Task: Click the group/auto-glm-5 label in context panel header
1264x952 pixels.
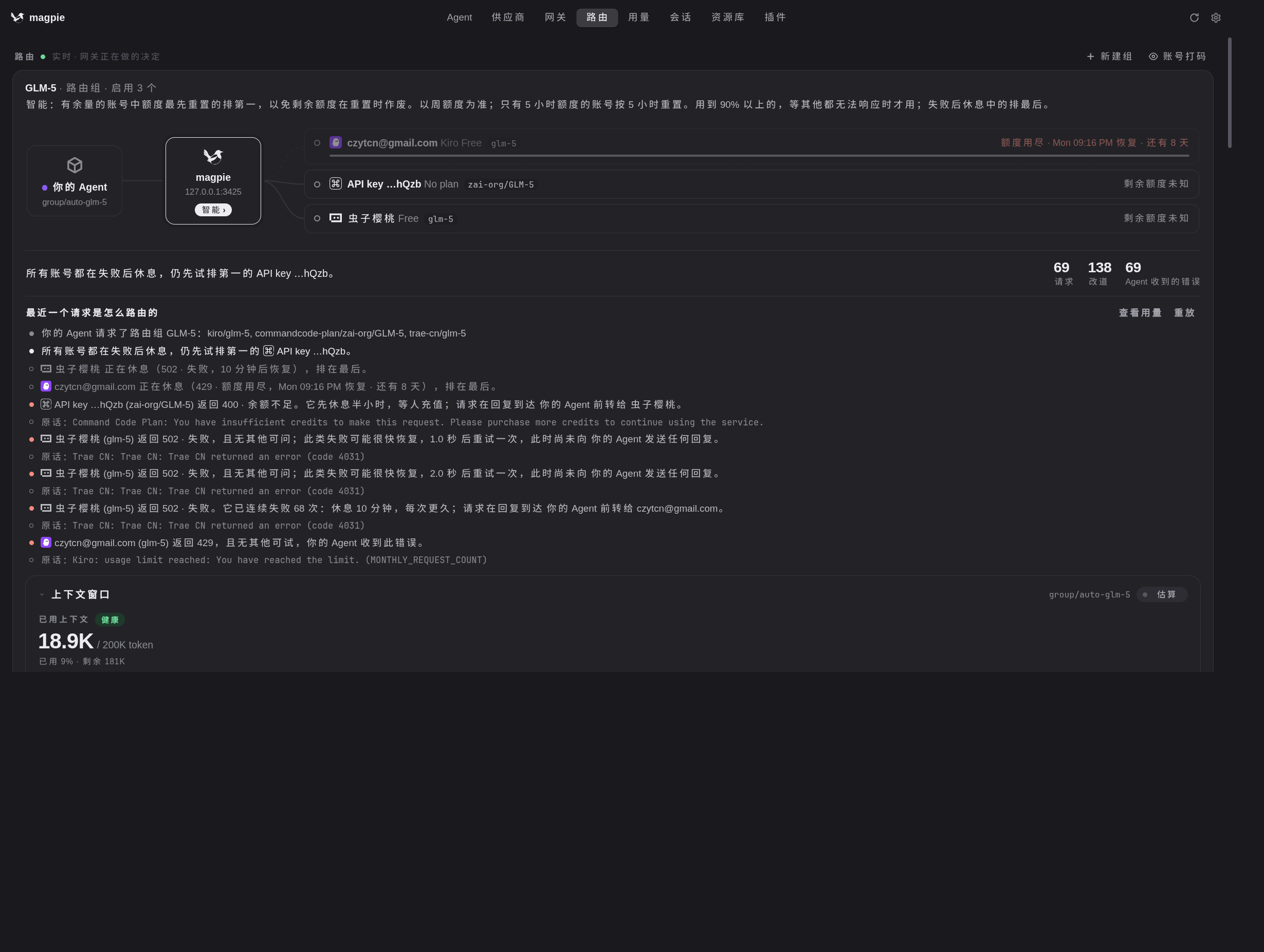Action: click(1089, 594)
